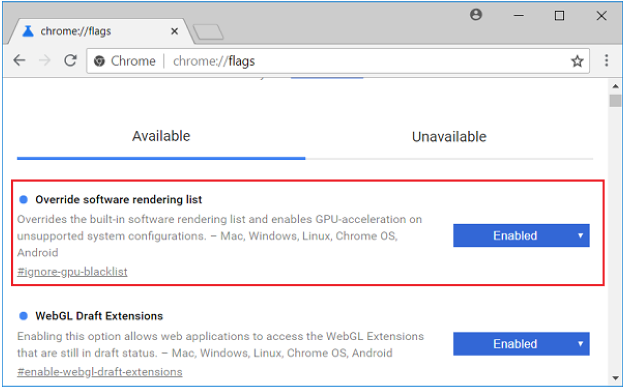This screenshot has width=625, height=388.
Task: Click the page scrollbar thumb
Action: coord(615,100)
